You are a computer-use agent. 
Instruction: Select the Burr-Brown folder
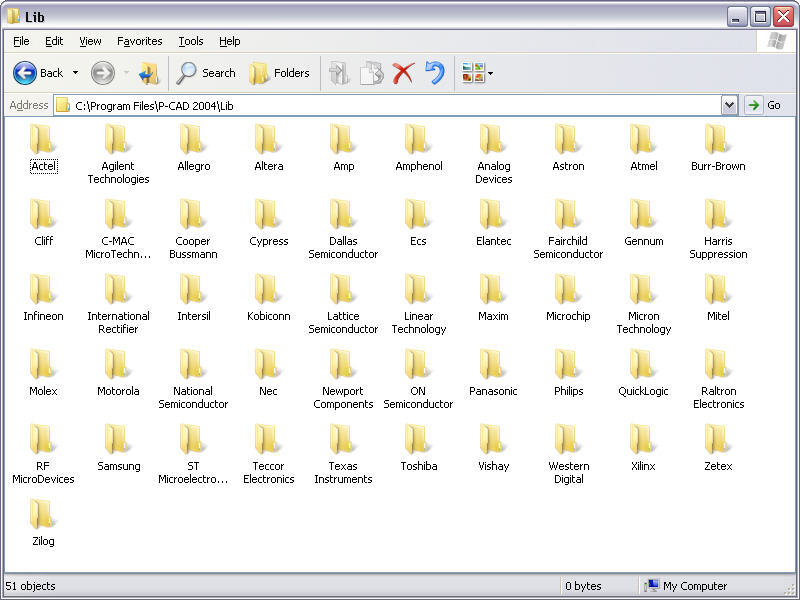coord(718,148)
